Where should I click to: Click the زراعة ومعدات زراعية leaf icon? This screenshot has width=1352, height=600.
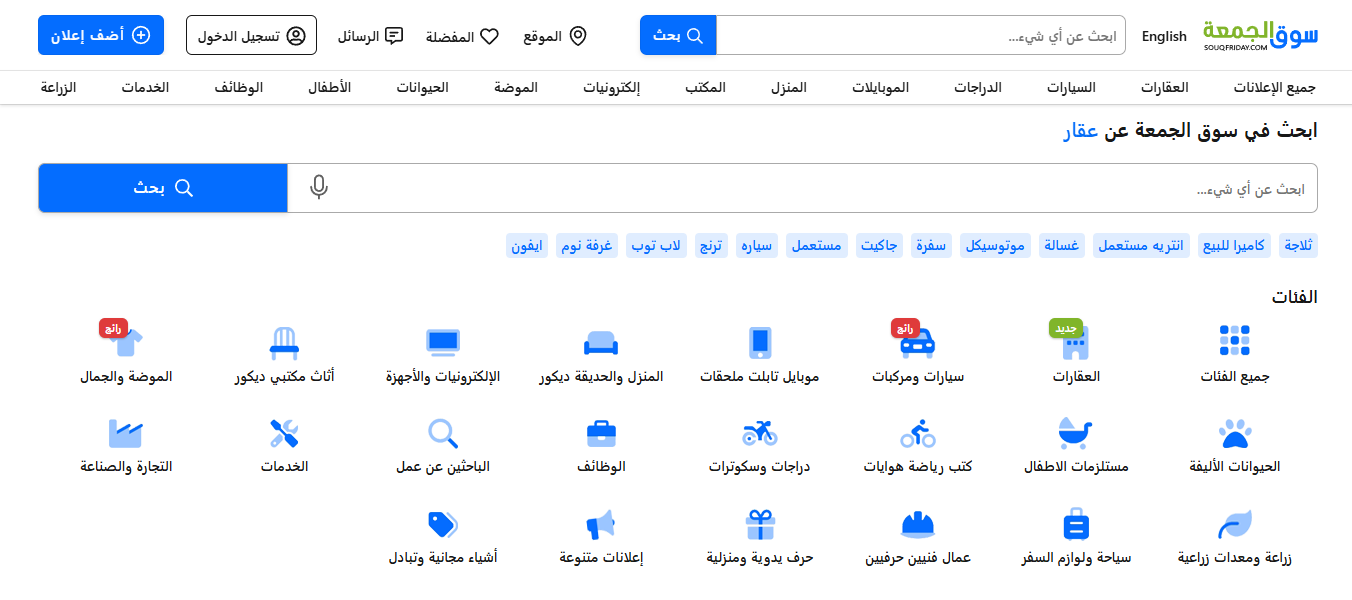(1235, 523)
